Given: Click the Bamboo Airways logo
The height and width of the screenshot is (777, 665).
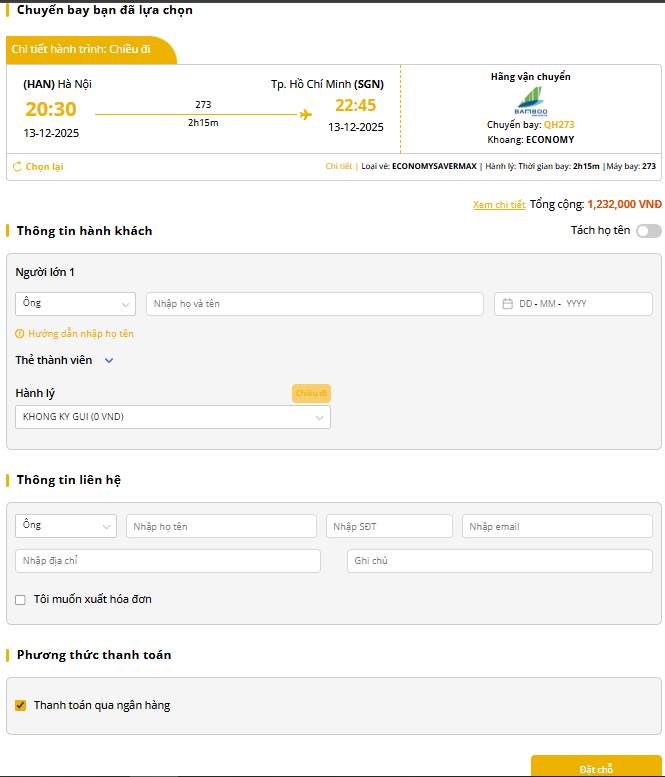Looking at the screenshot, I should click(530, 101).
